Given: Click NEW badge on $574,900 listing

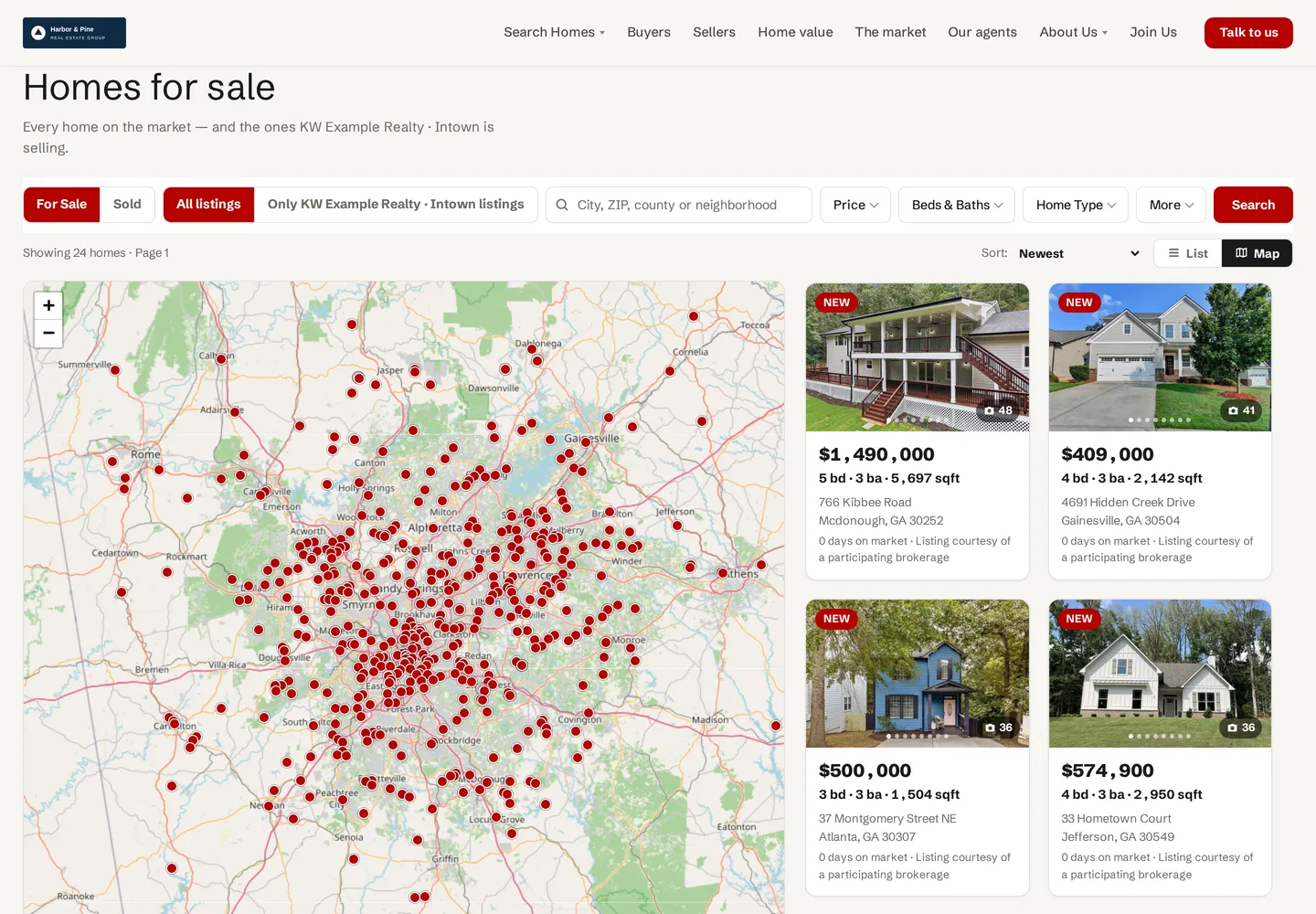Looking at the screenshot, I should [1079, 619].
